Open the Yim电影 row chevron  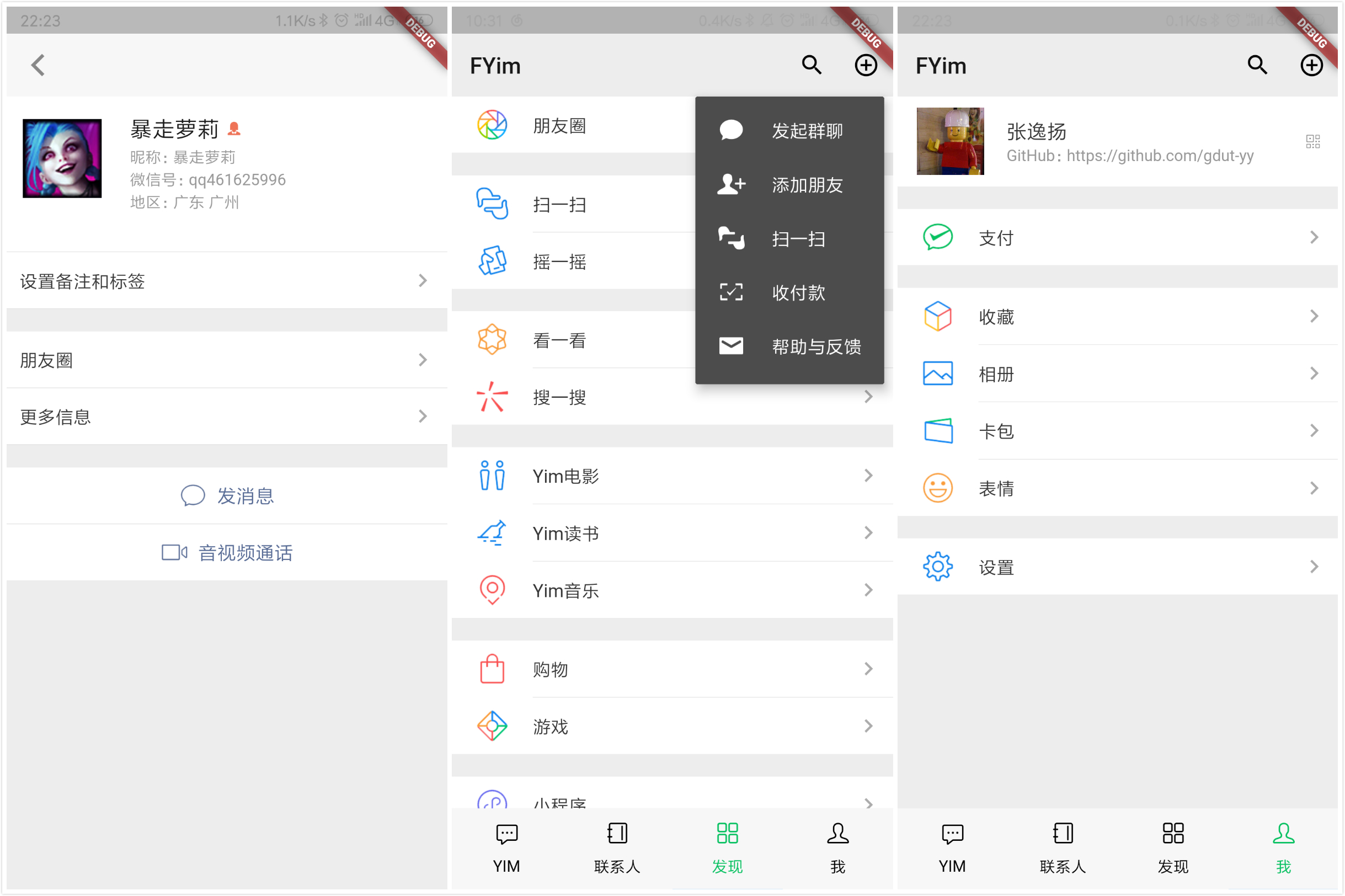tap(868, 476)
